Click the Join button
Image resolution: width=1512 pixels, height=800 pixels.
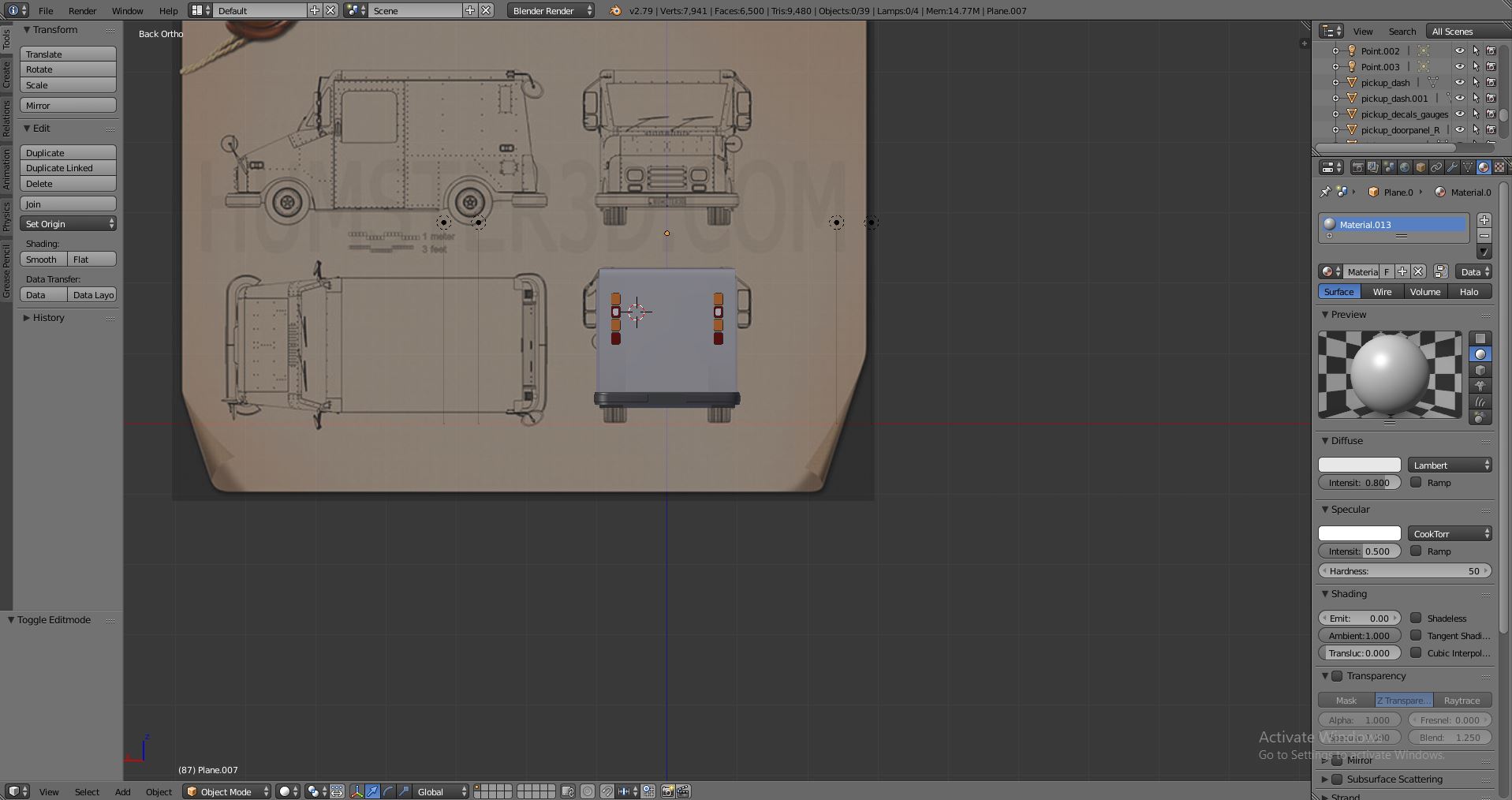[69, 204]
